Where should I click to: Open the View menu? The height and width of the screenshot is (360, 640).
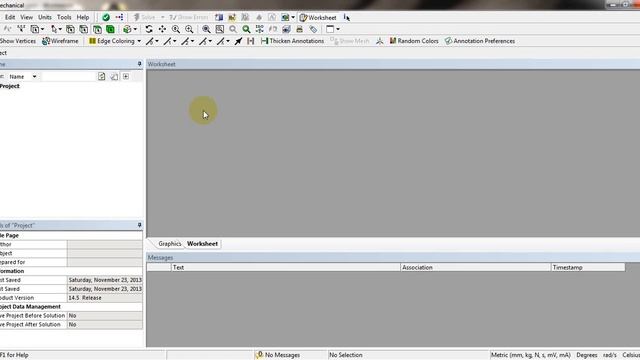click(x=27, y=17)
